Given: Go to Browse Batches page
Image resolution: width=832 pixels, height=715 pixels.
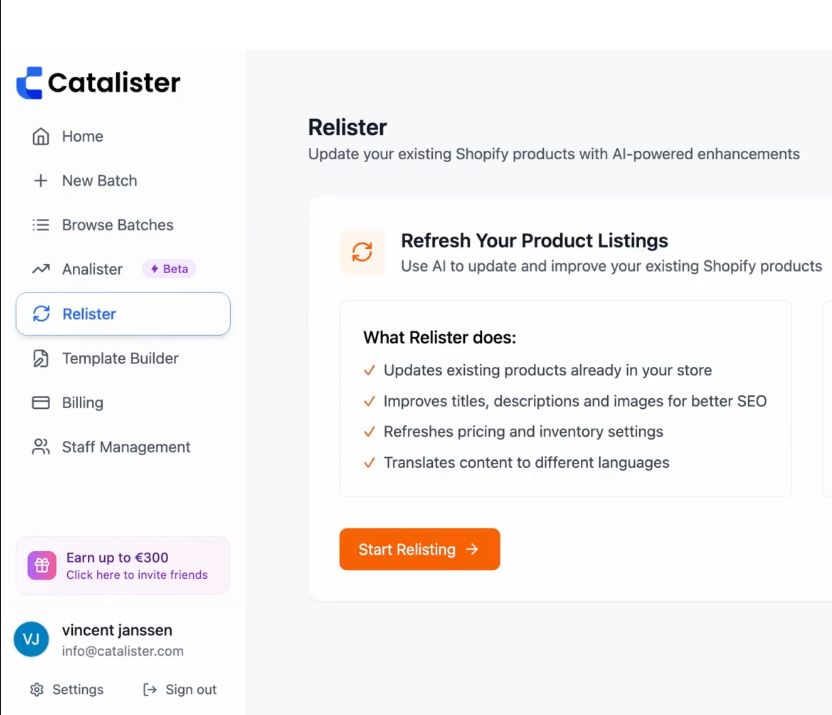Looking at the screenshot, I should pos(117,225).
